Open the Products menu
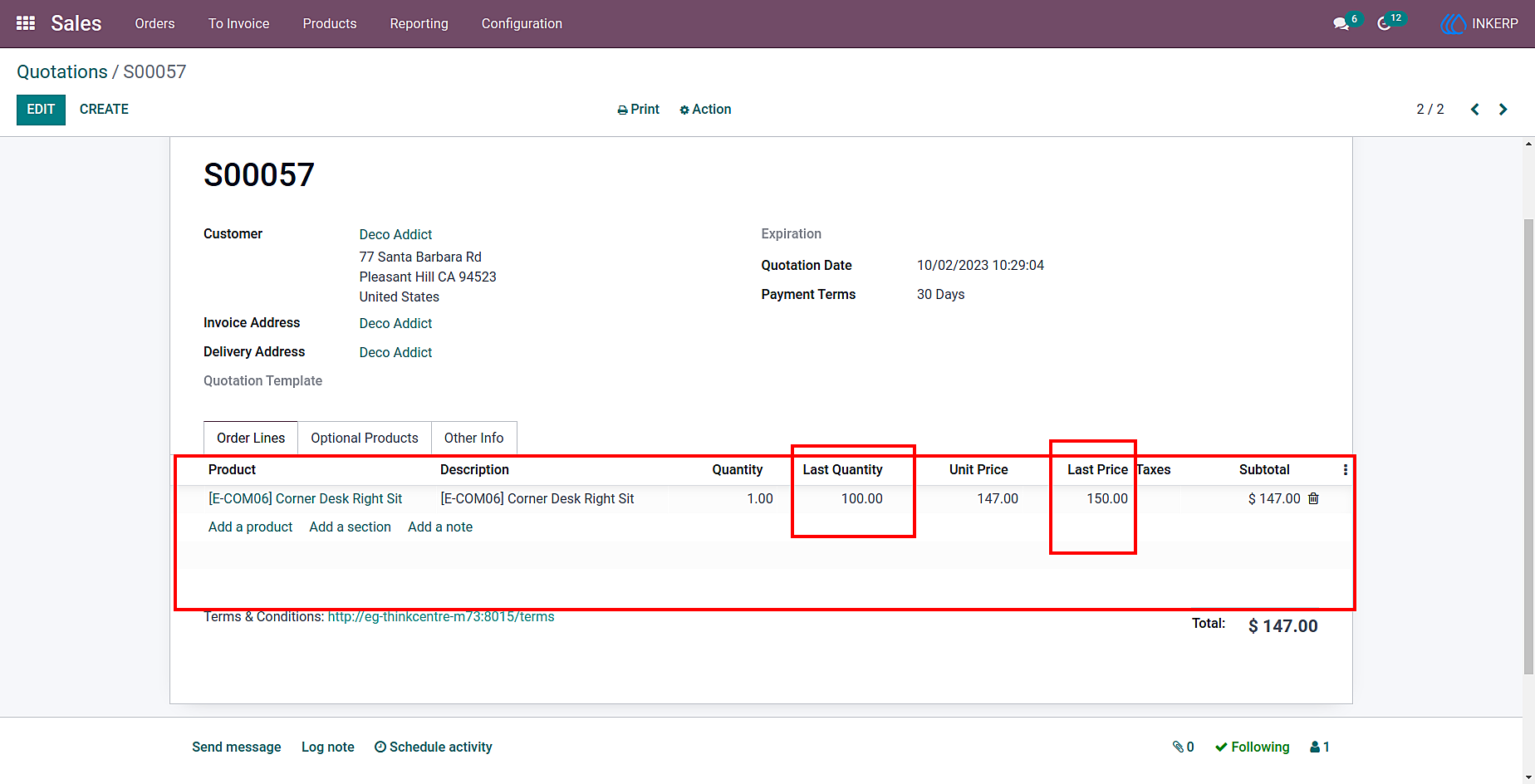This screenshot has height=784, width=1535. [x=330, y=23]
